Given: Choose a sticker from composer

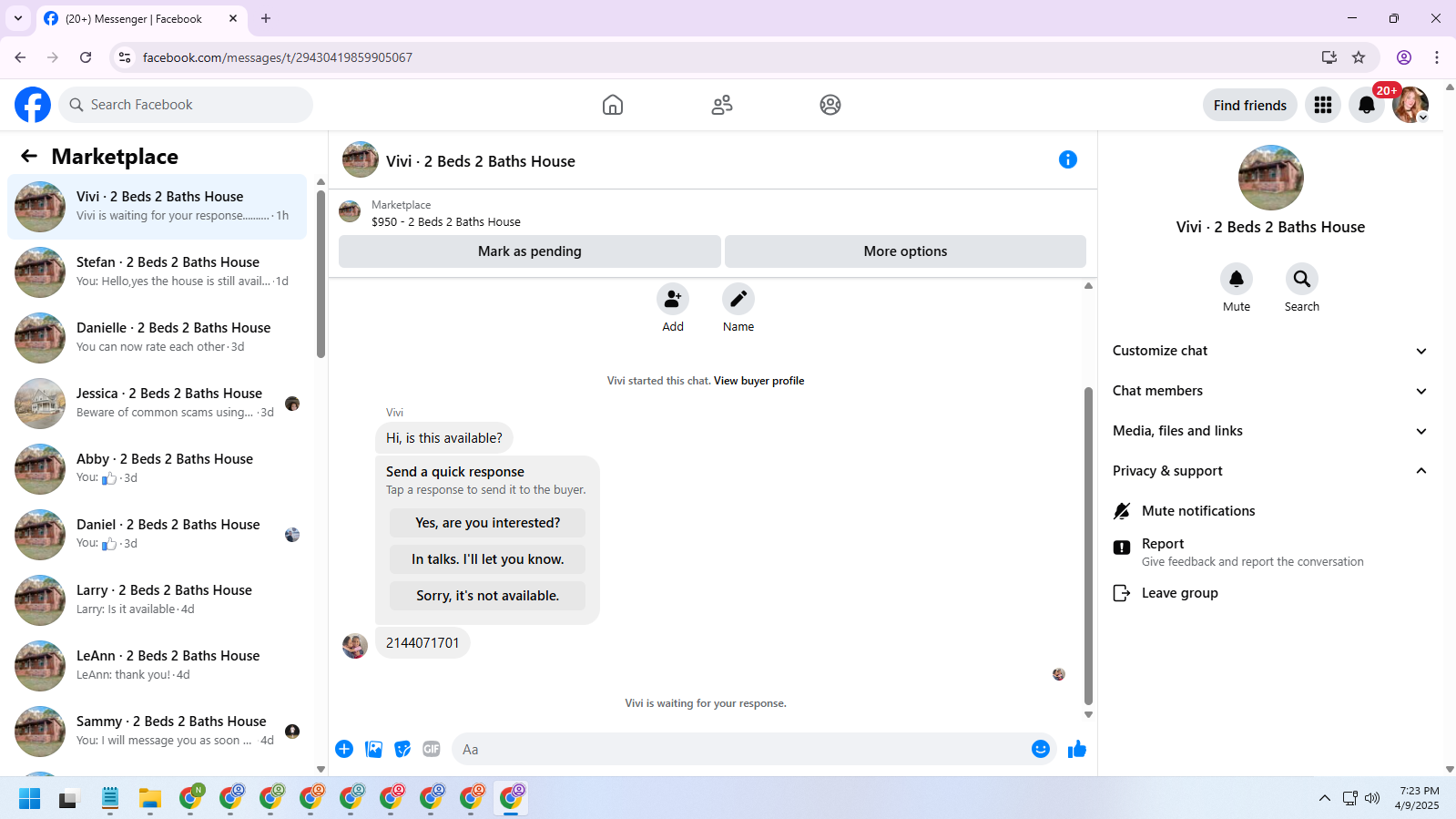Looking at the screenshot, I should tap(402, 749).
